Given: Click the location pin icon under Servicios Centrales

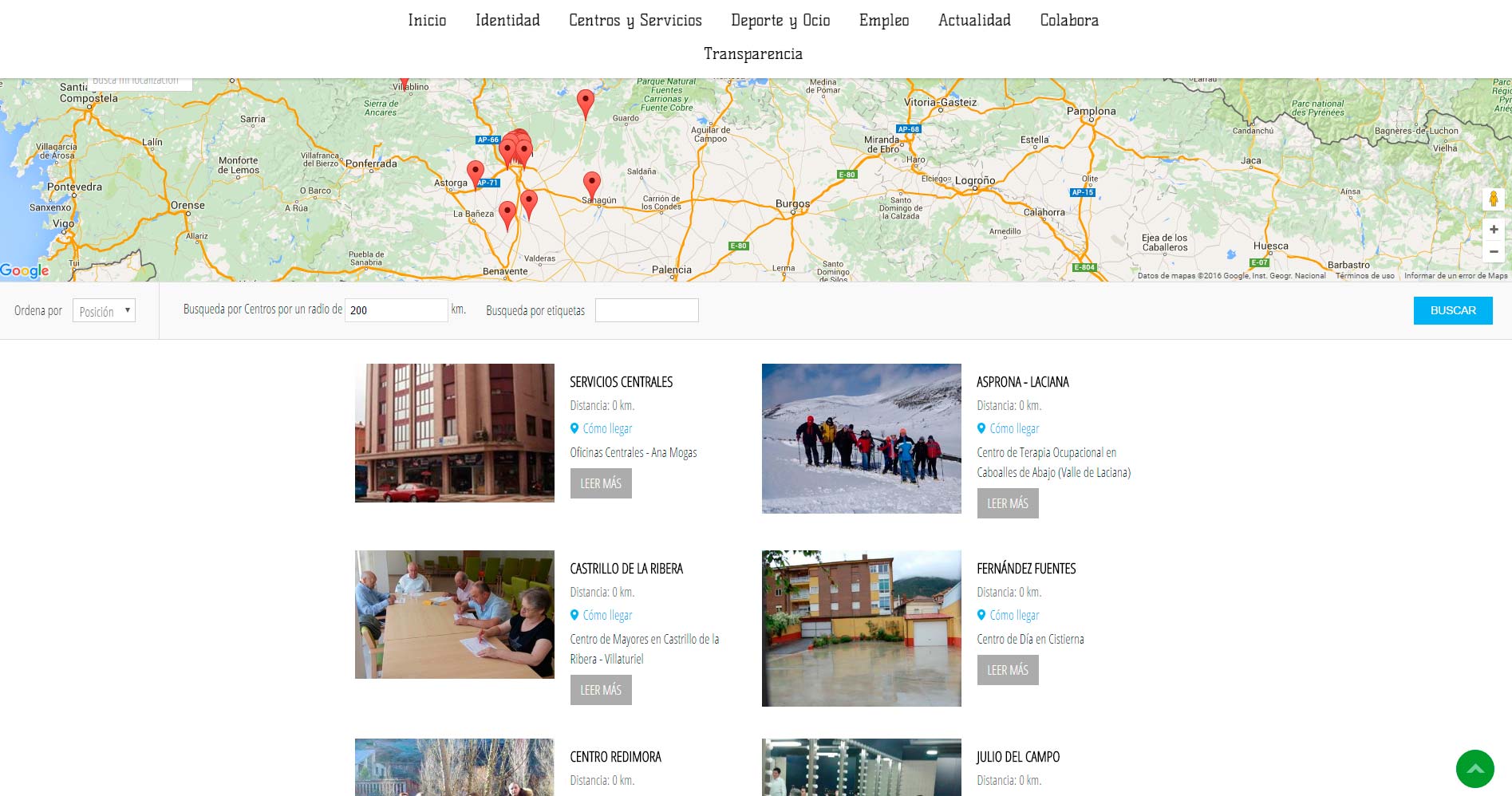Looking at the screenshot, I should coord(574,428).
